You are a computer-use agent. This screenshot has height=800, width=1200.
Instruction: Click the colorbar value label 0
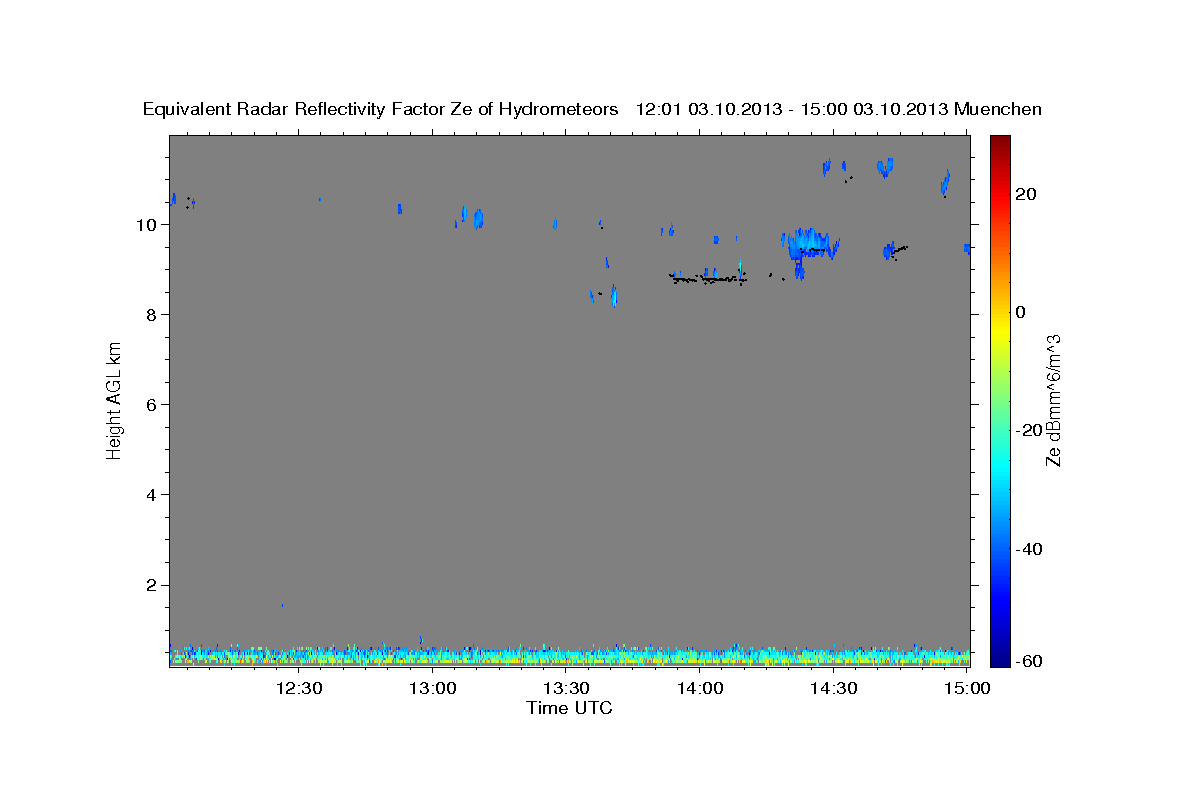tap(1022, 312)
